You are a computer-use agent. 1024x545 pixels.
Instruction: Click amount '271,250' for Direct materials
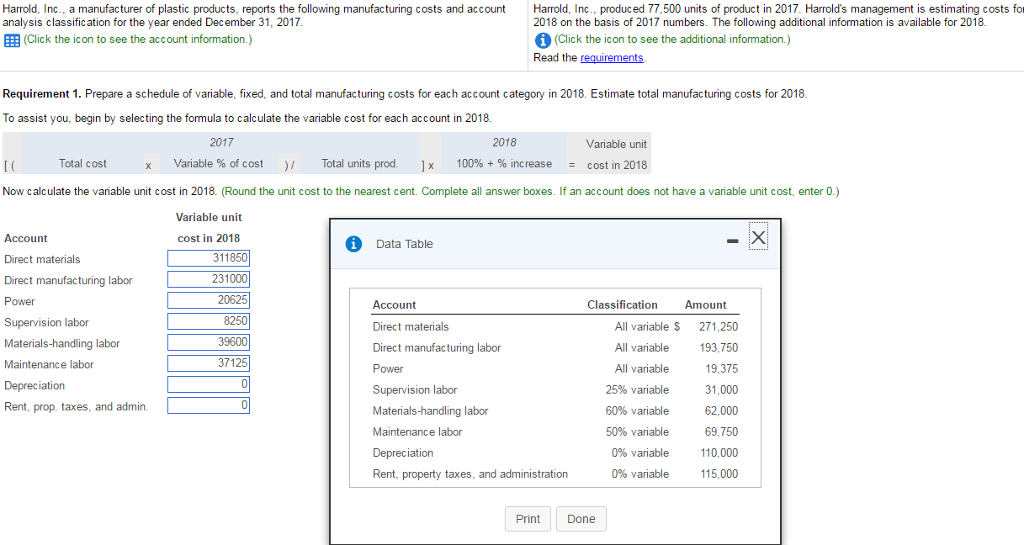pos(718,326)
